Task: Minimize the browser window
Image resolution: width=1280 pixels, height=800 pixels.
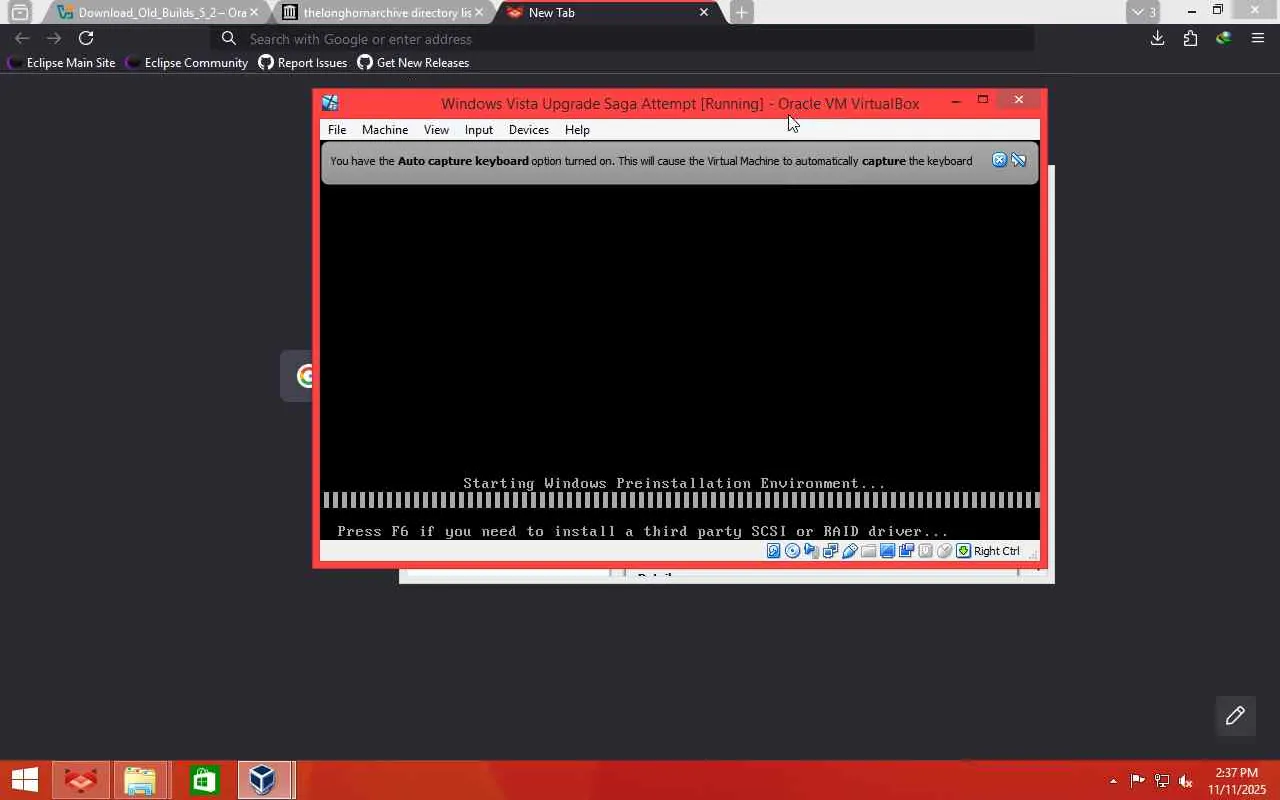Action: coord(1192,11)
